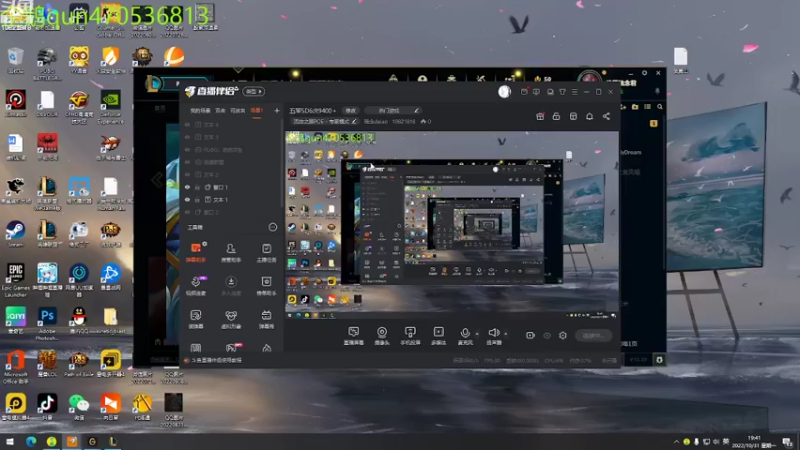800x450 pixels.
Task: Toggle visibility eye for 文本 4 source
Action: [187, 124]
